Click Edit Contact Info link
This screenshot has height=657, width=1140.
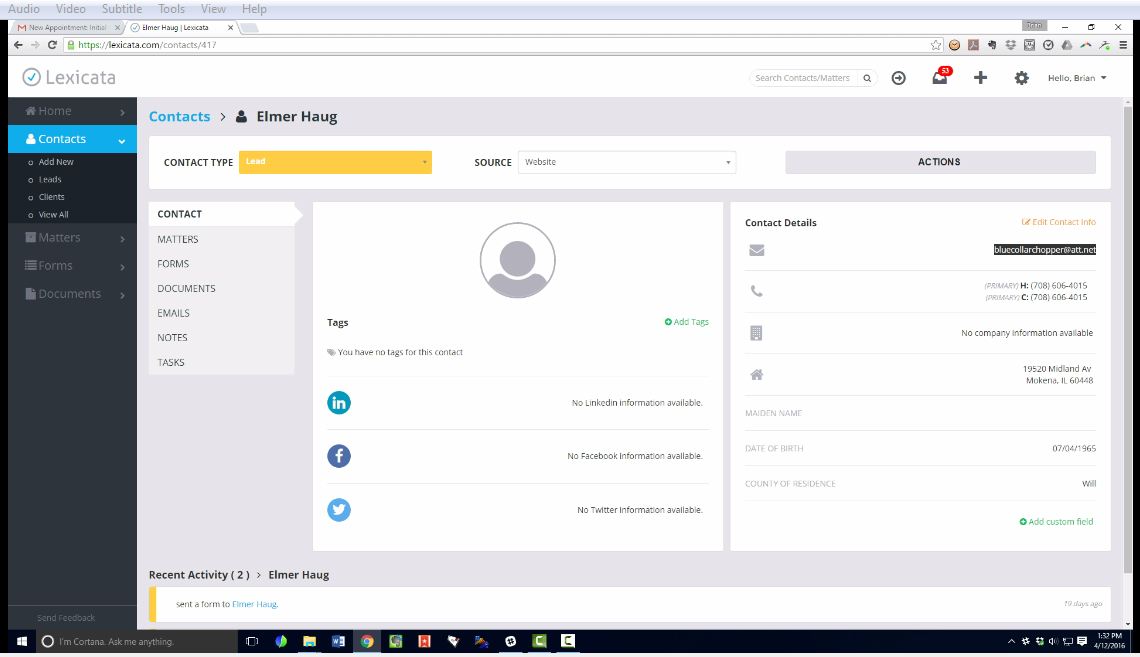pyautogui.click(x=1059, y=222)
